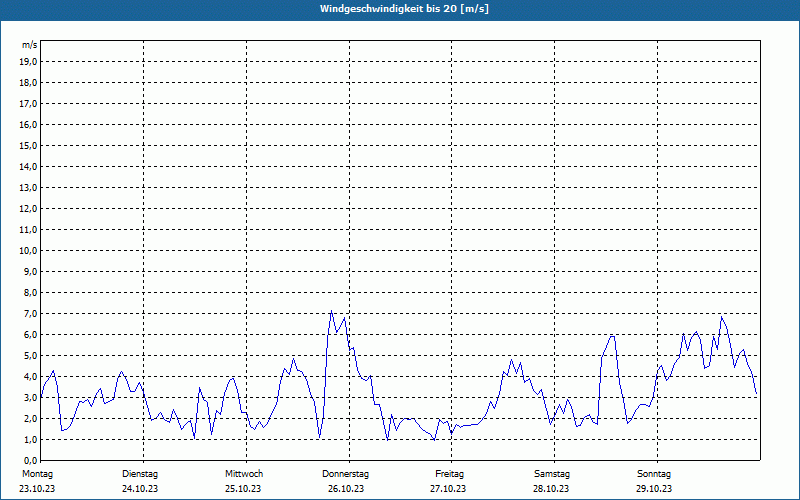Image resolution: width=800 pixels, height=500 pixels.
Task: Click the '13,0' y-axis label
Action: point(27,188)
